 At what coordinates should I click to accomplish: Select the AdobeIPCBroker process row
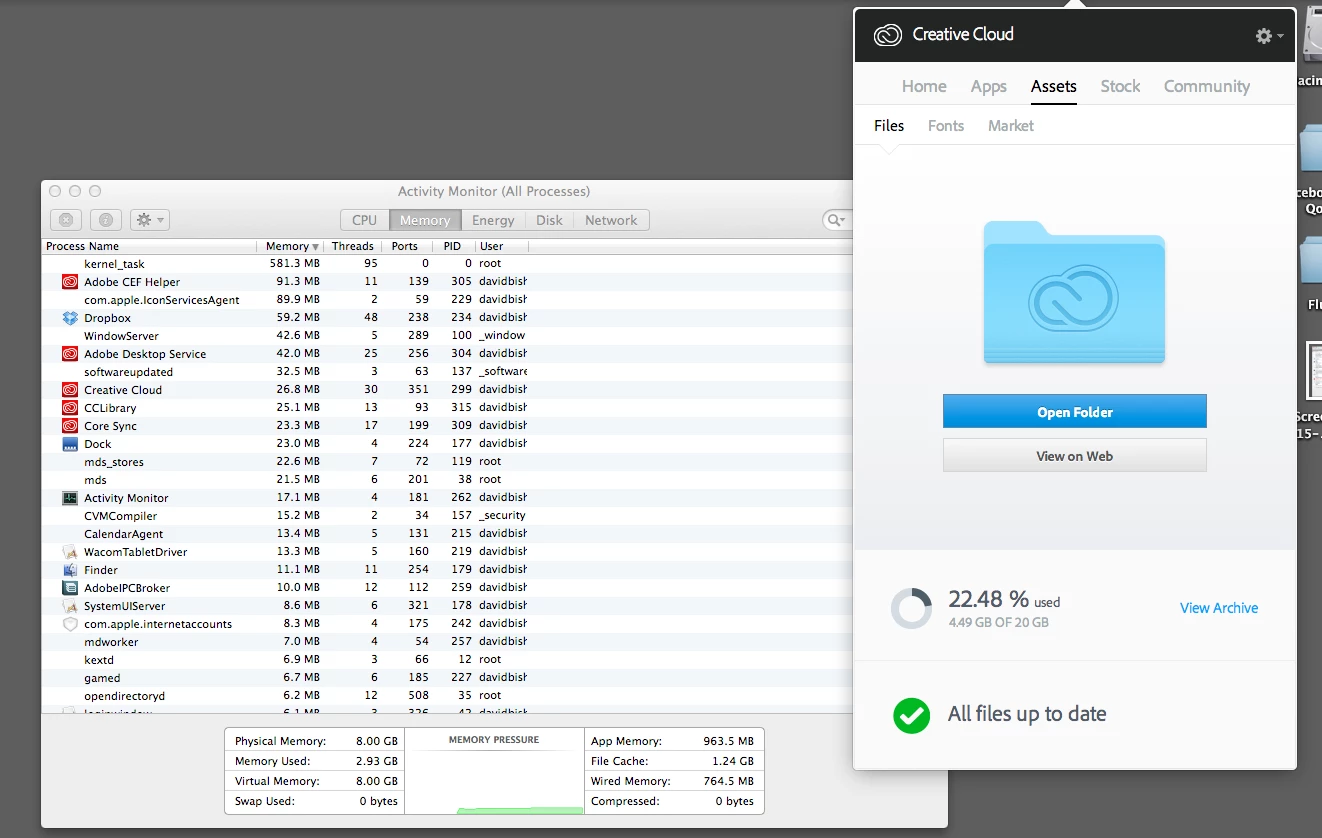(447, 588)
